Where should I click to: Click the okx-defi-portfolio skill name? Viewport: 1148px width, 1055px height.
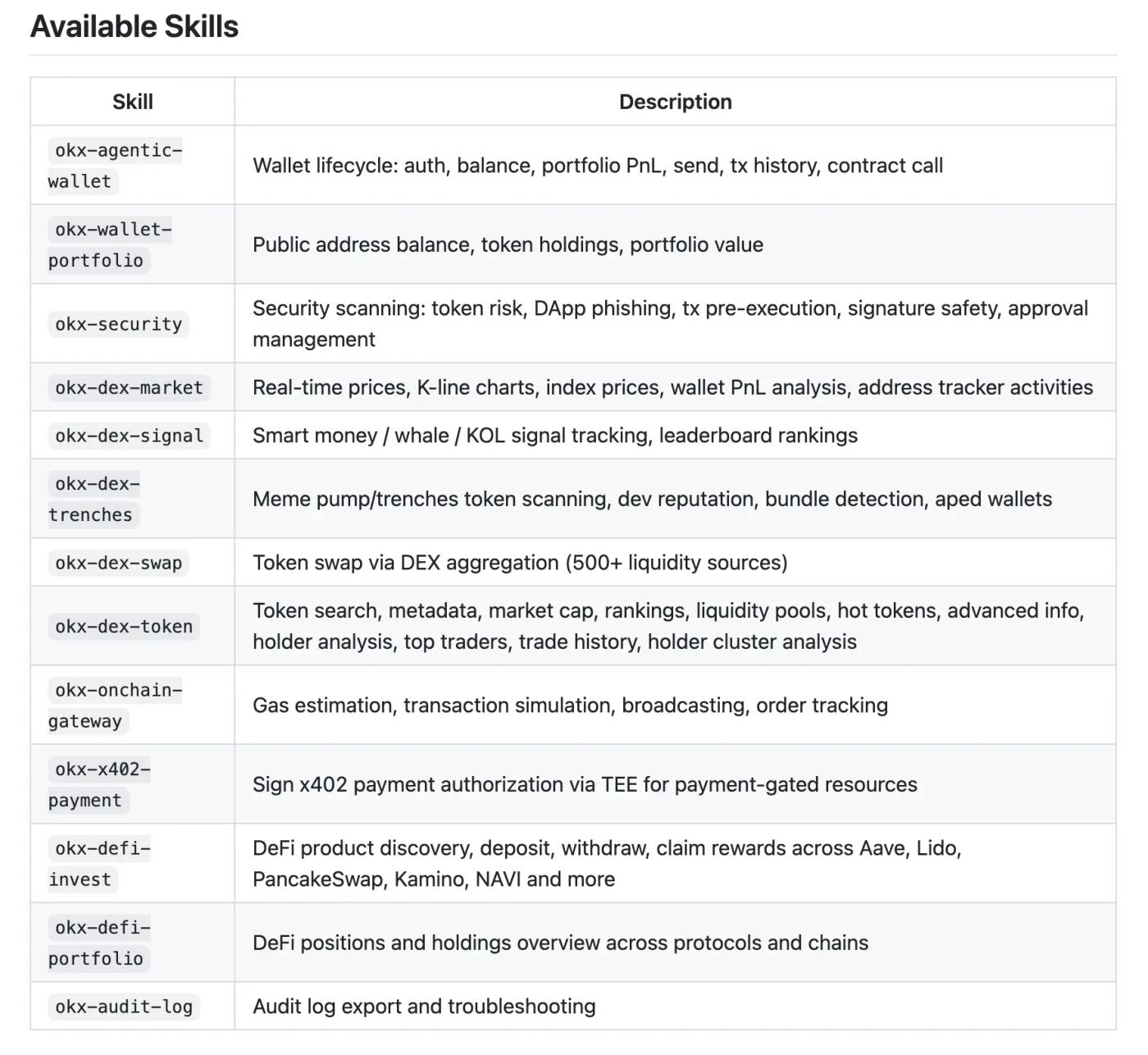click(99, 943)
